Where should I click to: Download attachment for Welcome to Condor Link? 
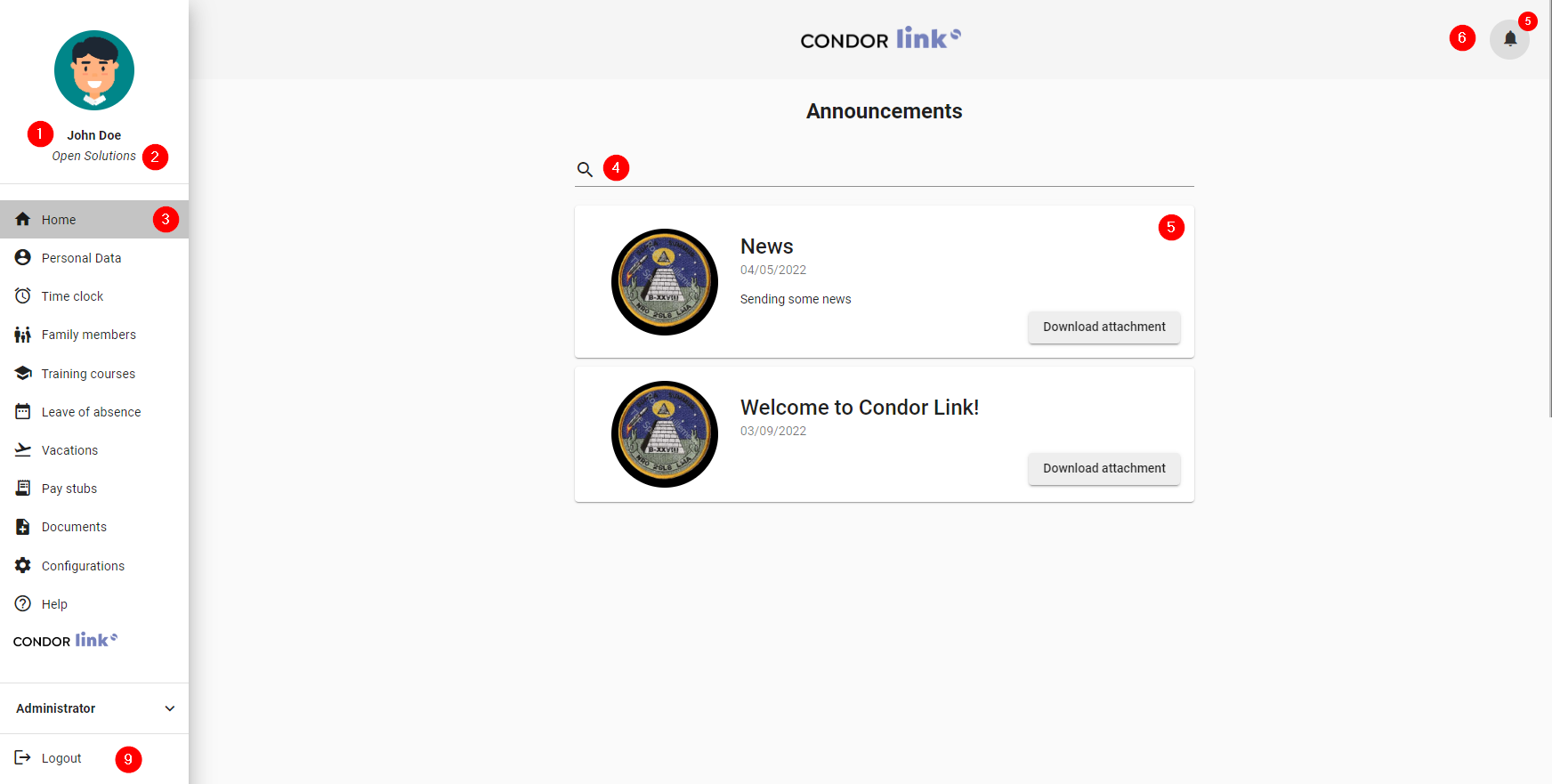click(1103, 469)
